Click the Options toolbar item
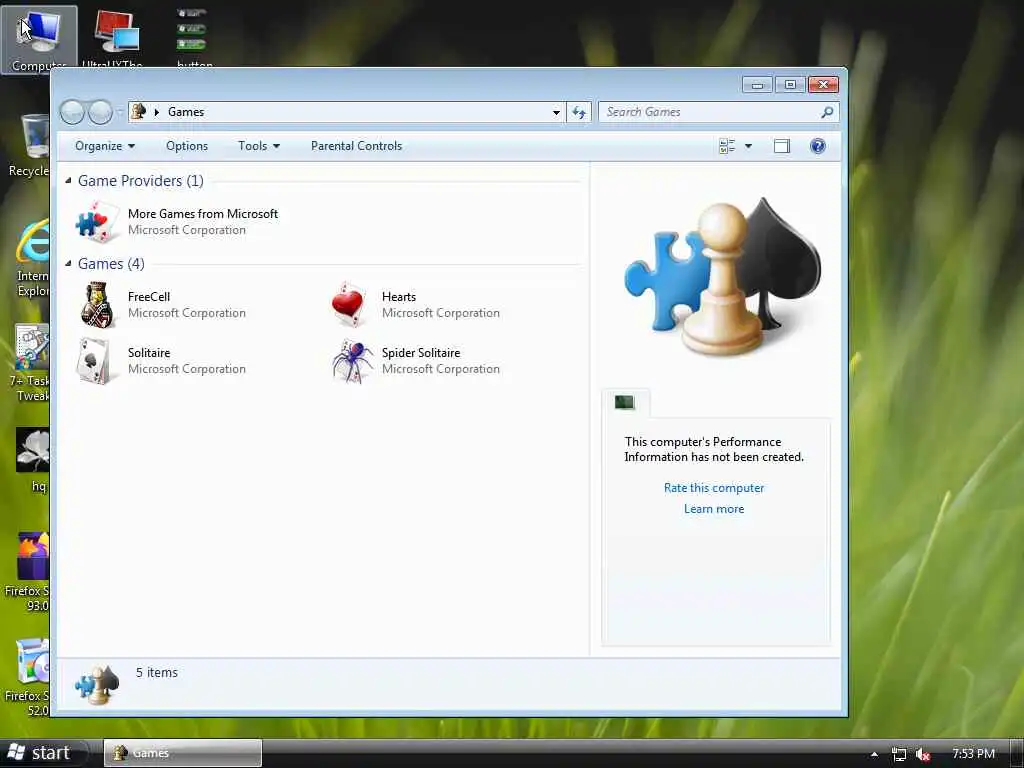This screenshot has width=1024, height=768. [x=187, y=146]
